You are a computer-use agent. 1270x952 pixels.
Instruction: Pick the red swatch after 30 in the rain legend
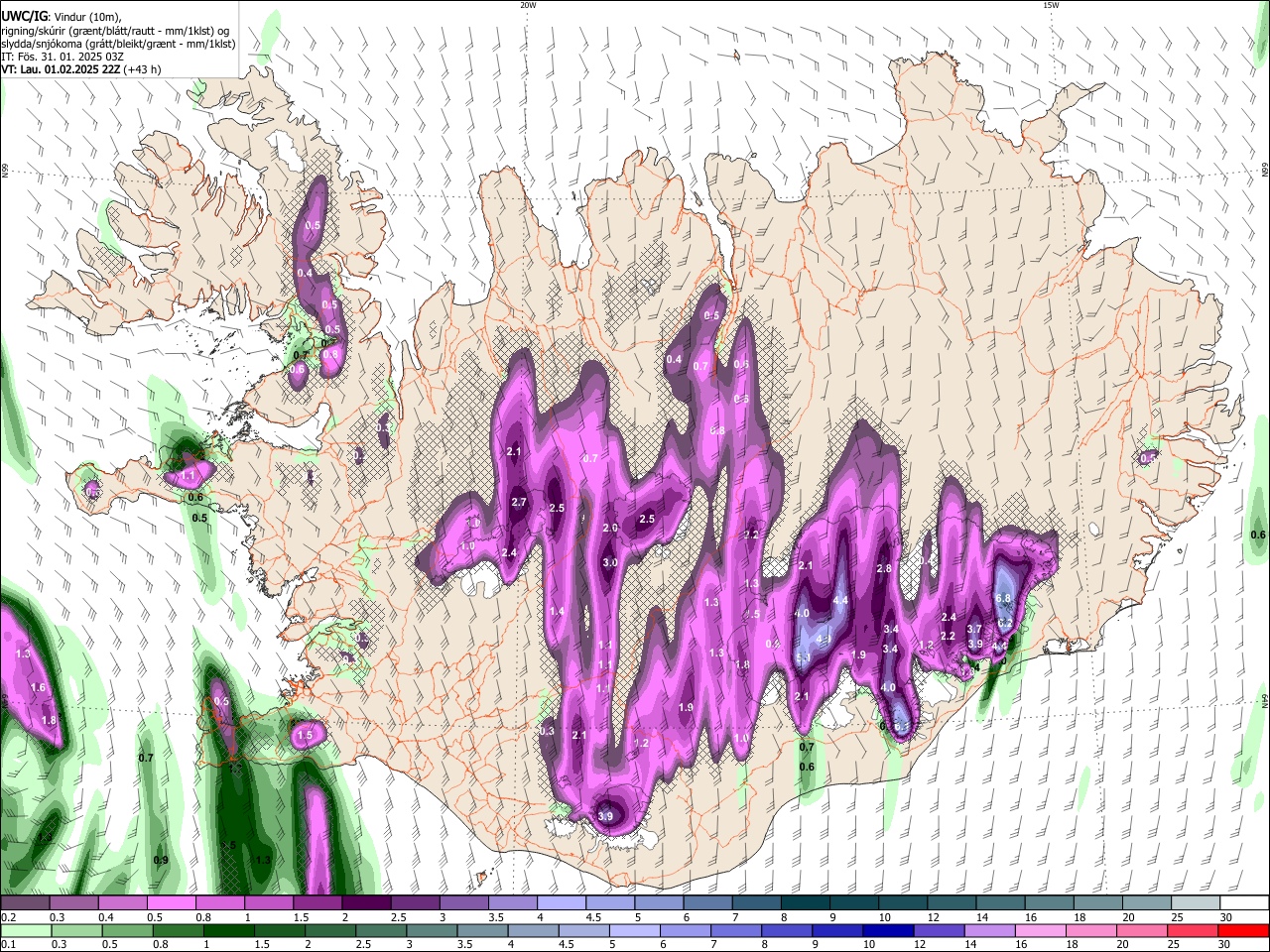(1244, 930)
